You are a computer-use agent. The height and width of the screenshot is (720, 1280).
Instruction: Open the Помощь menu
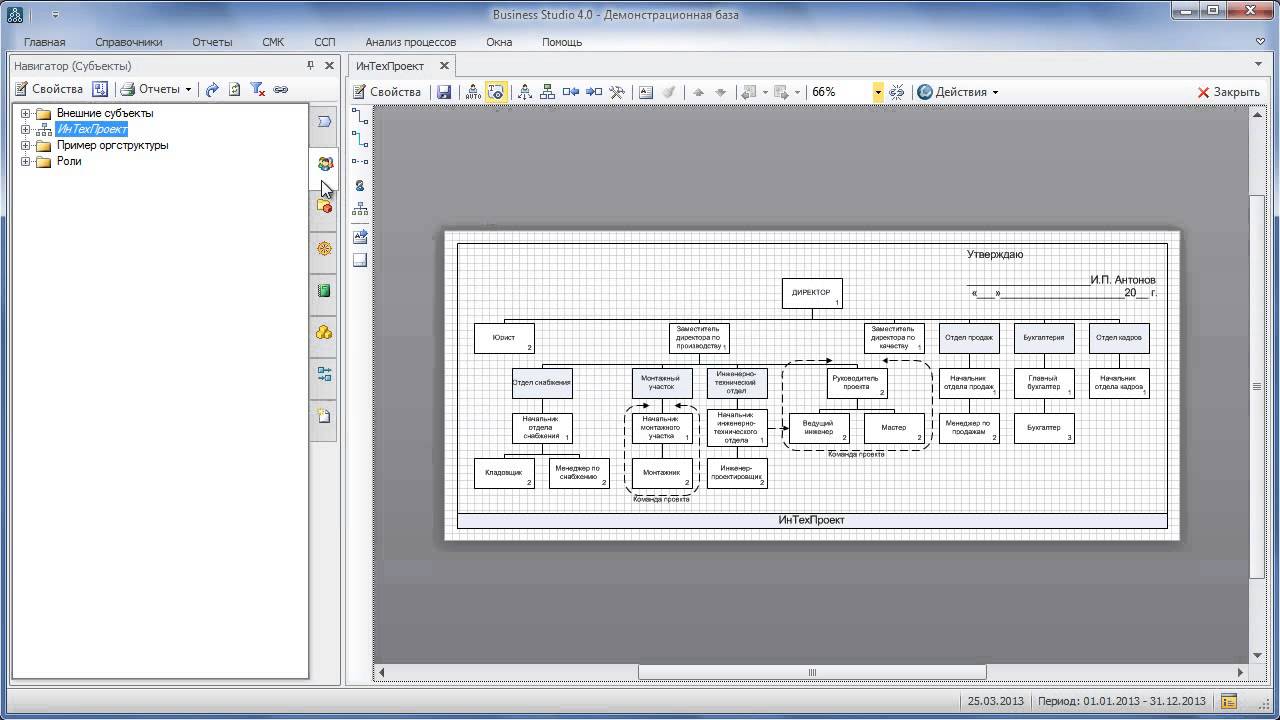click(562, 42)
